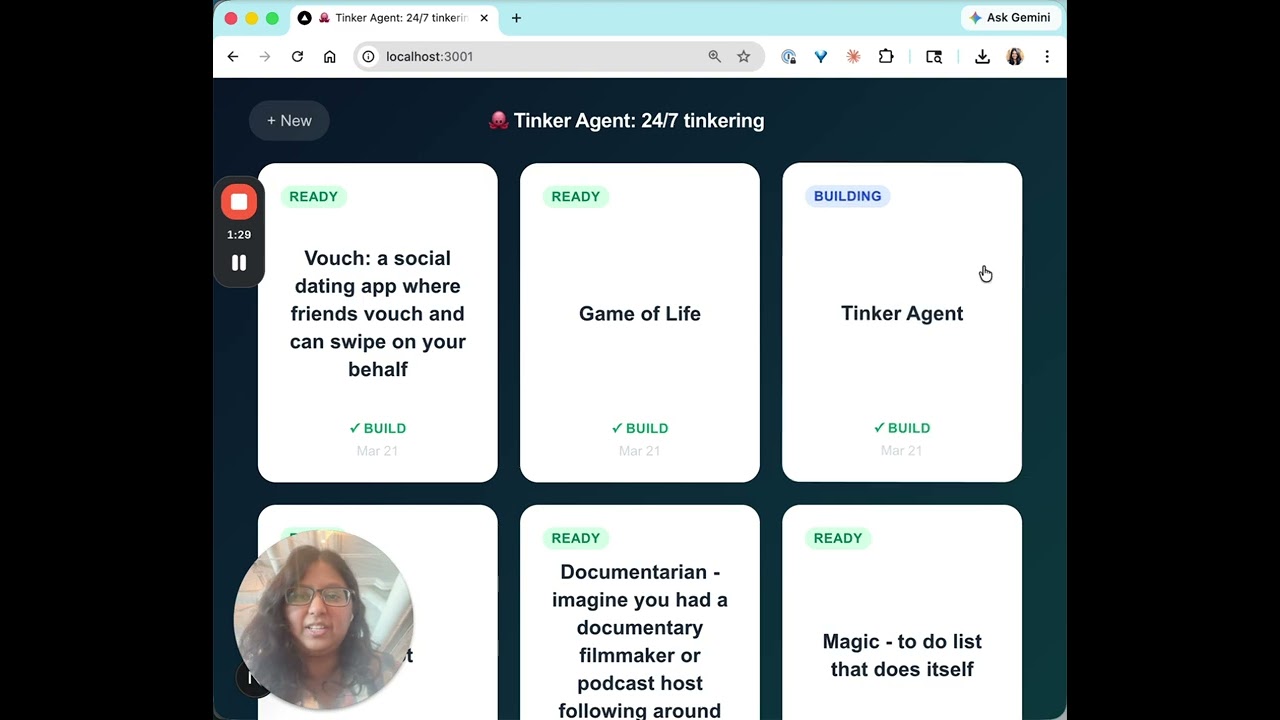Click the + New button
1280x720 pixels.
[289, 121]
